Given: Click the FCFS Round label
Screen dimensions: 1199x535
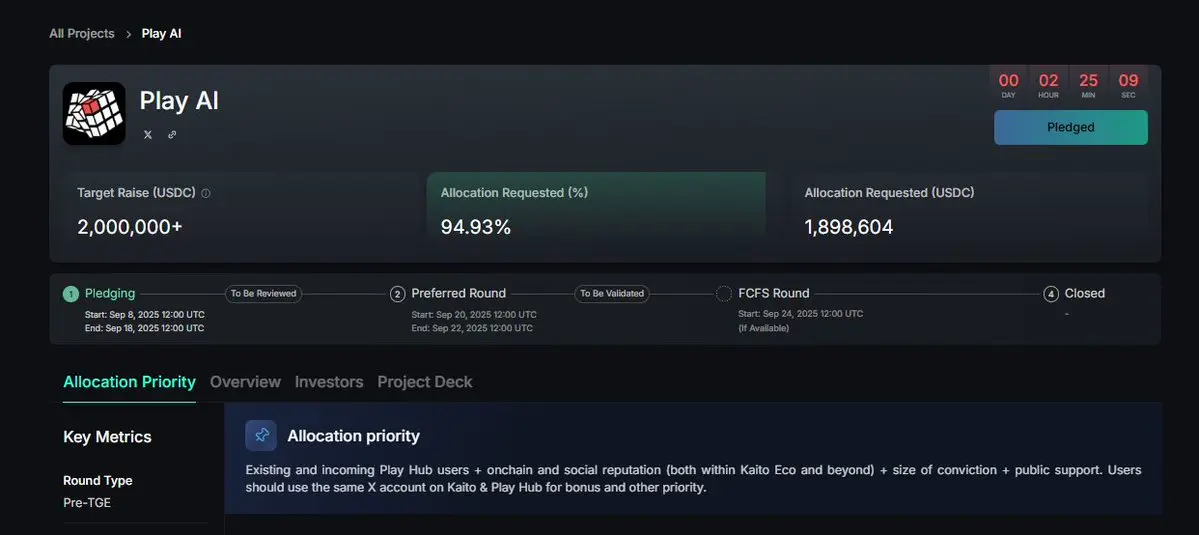Looking at the screenshot, I should click(x=774, y=293).
